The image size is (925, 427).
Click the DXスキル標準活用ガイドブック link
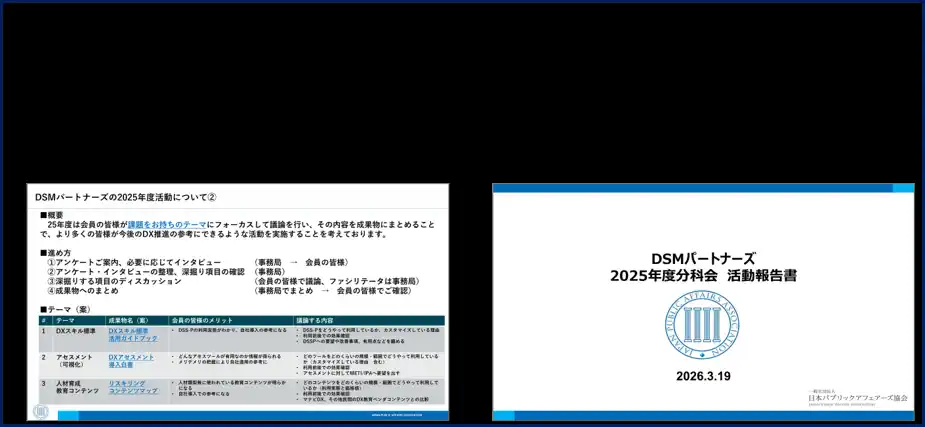tap(132, 334)
